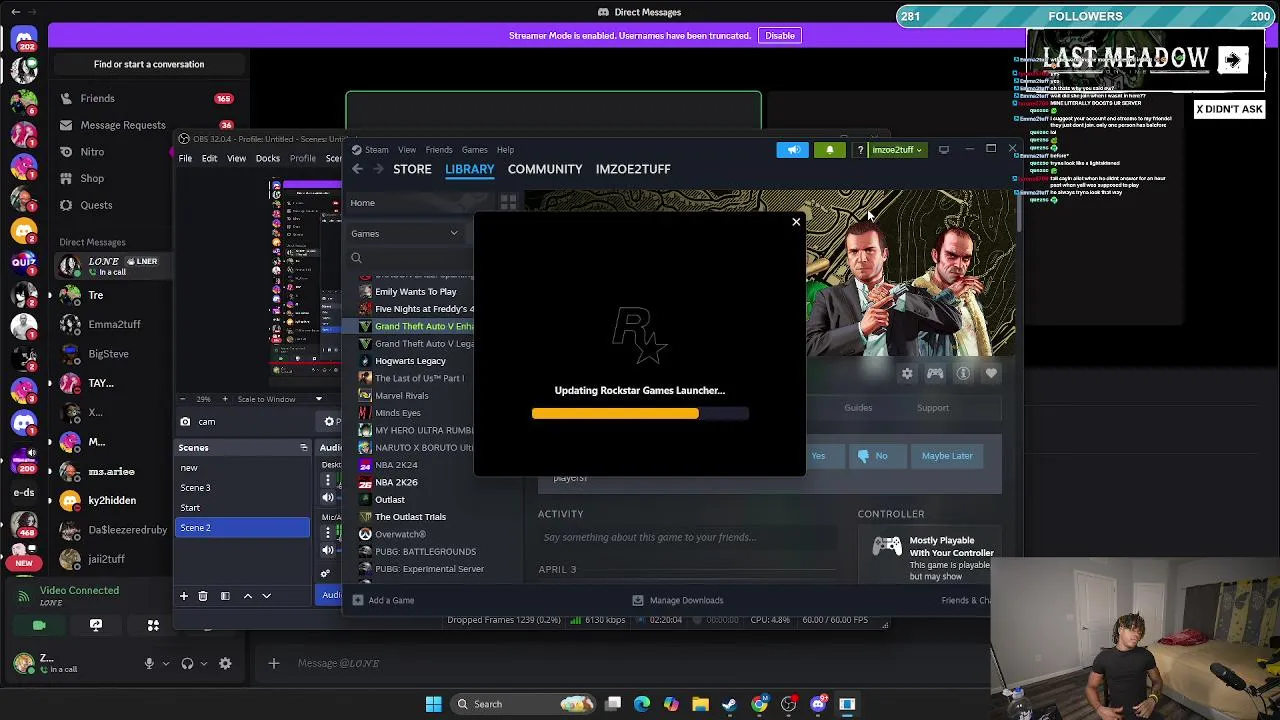
Task: Open the Games menu in Steam
Action: pos(474,150)
